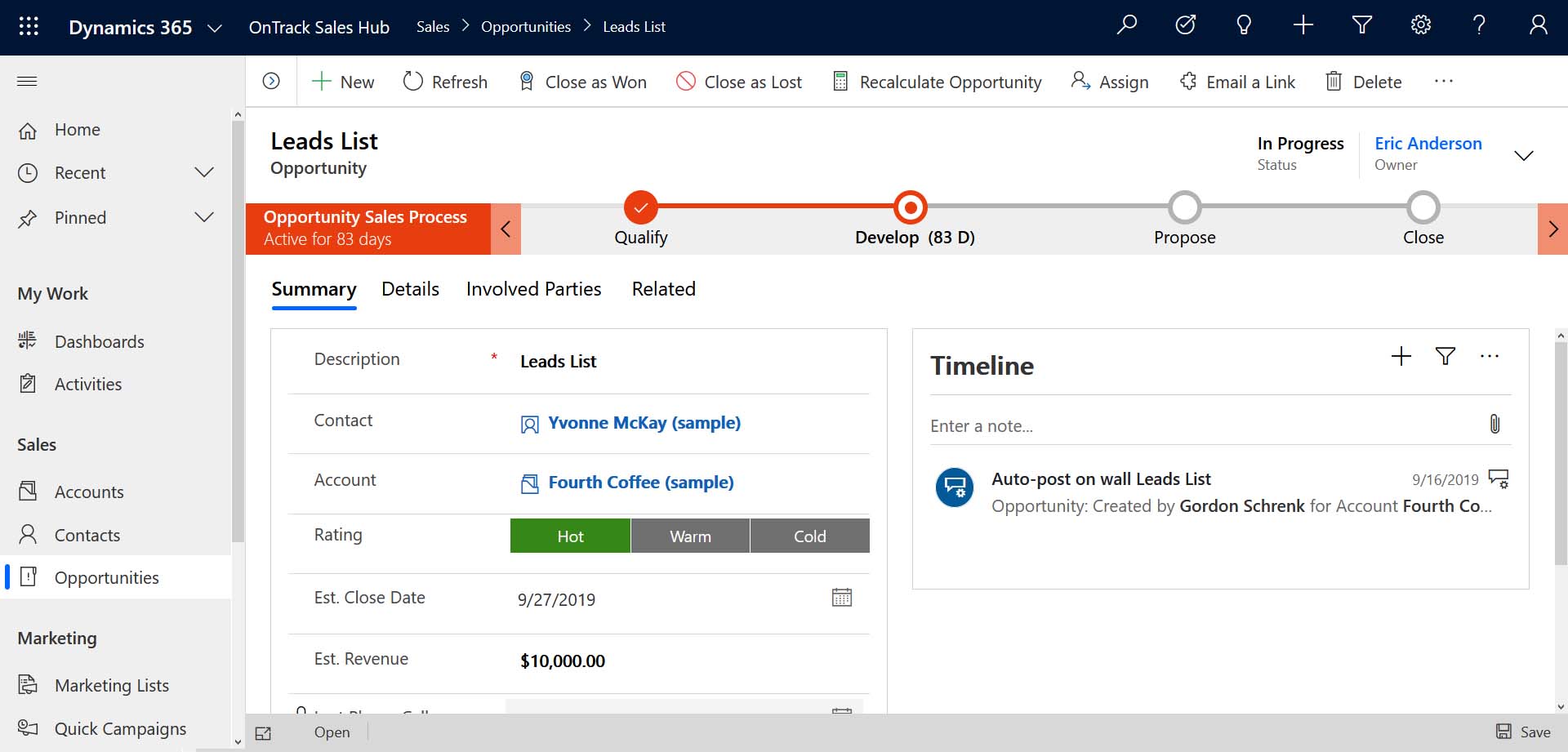Open the app launcher waffle grid
The image size is (1568, 752).
tap(29, 26)
